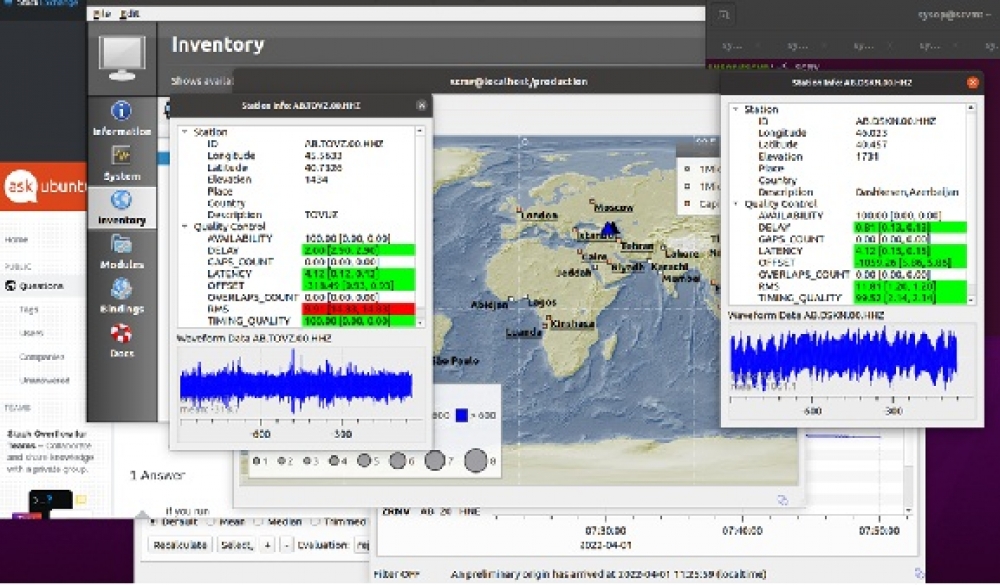Collapse Quality Control in DSKN info window
Screen dimensions: 1000x585
pos(735,204)
